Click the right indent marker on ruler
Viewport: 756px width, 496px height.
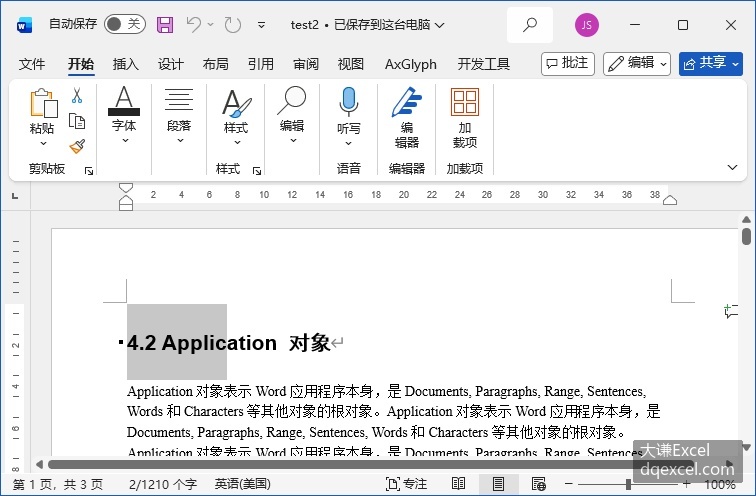coord(670,200)
